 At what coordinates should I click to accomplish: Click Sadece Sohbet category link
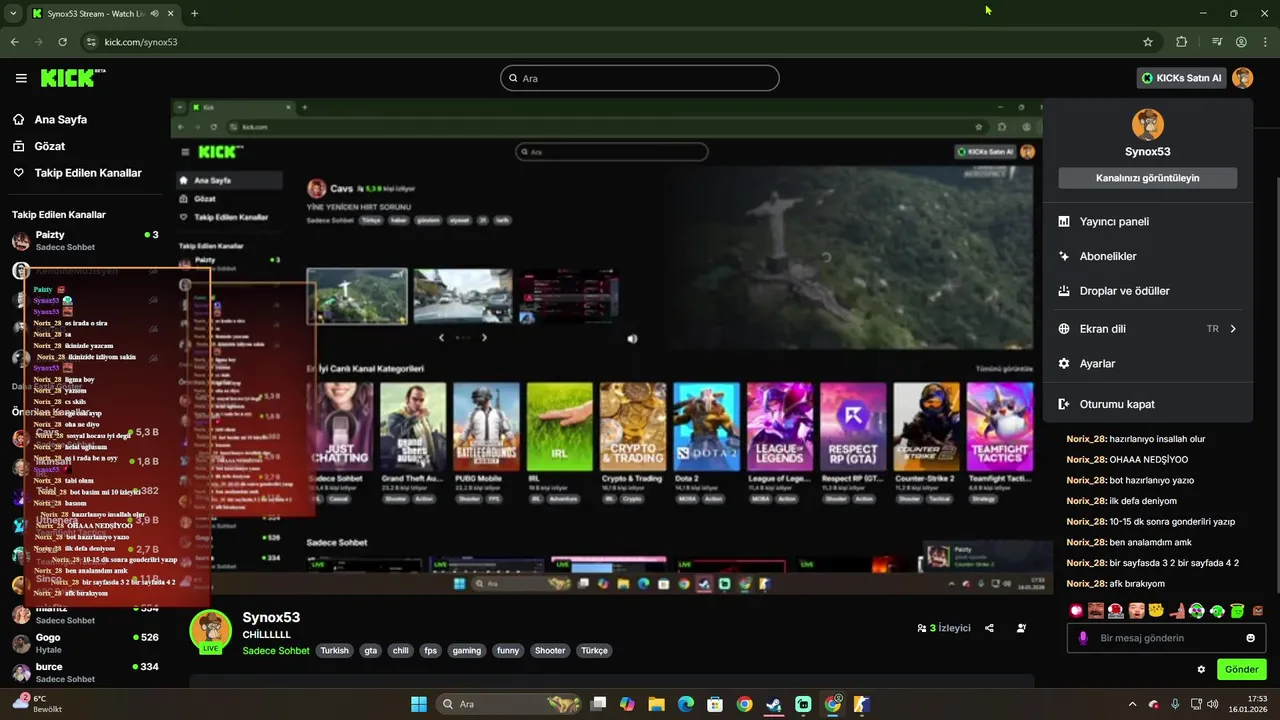(276, 651)
